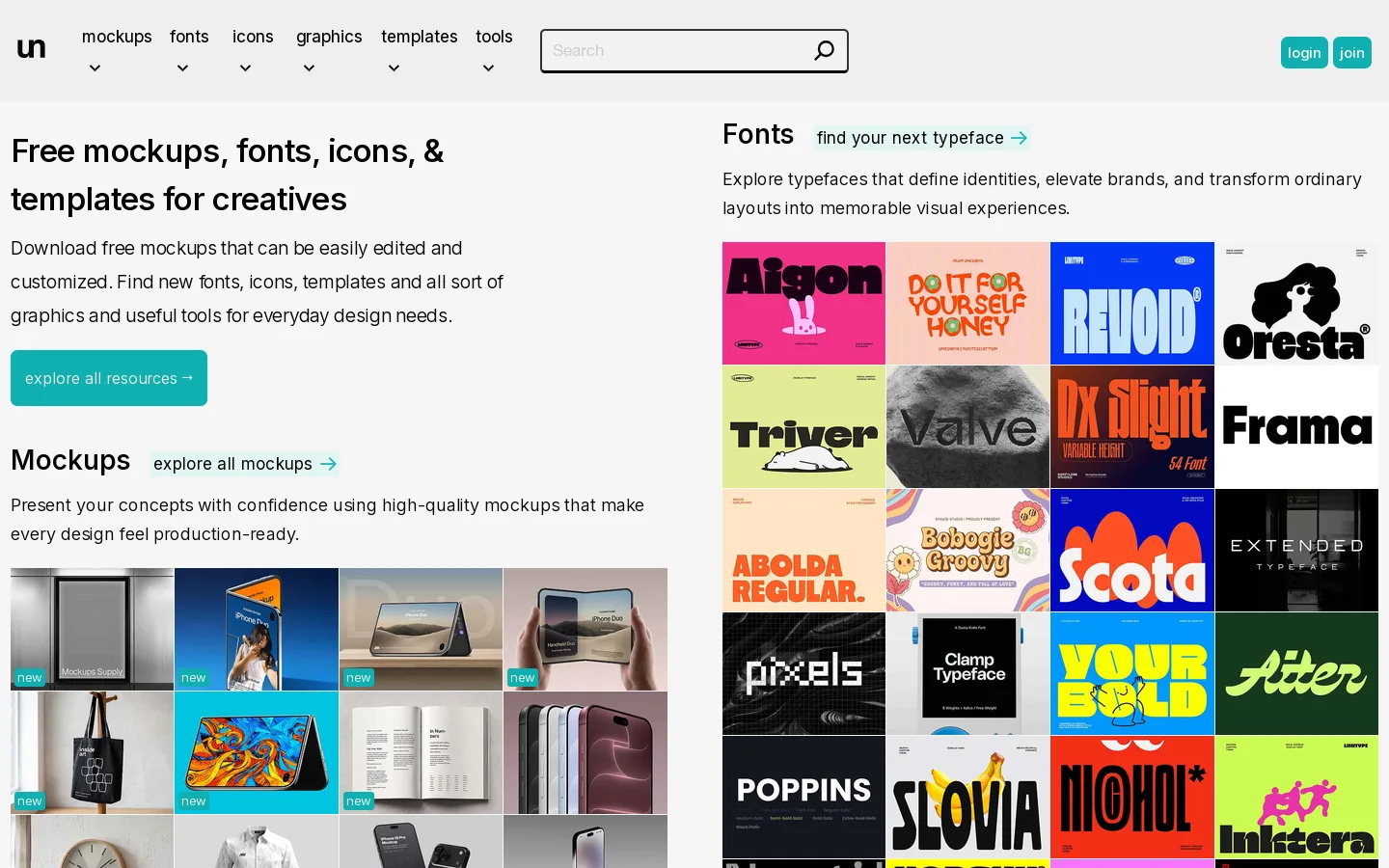Click 'explore all resources' button

pos(109,378)
